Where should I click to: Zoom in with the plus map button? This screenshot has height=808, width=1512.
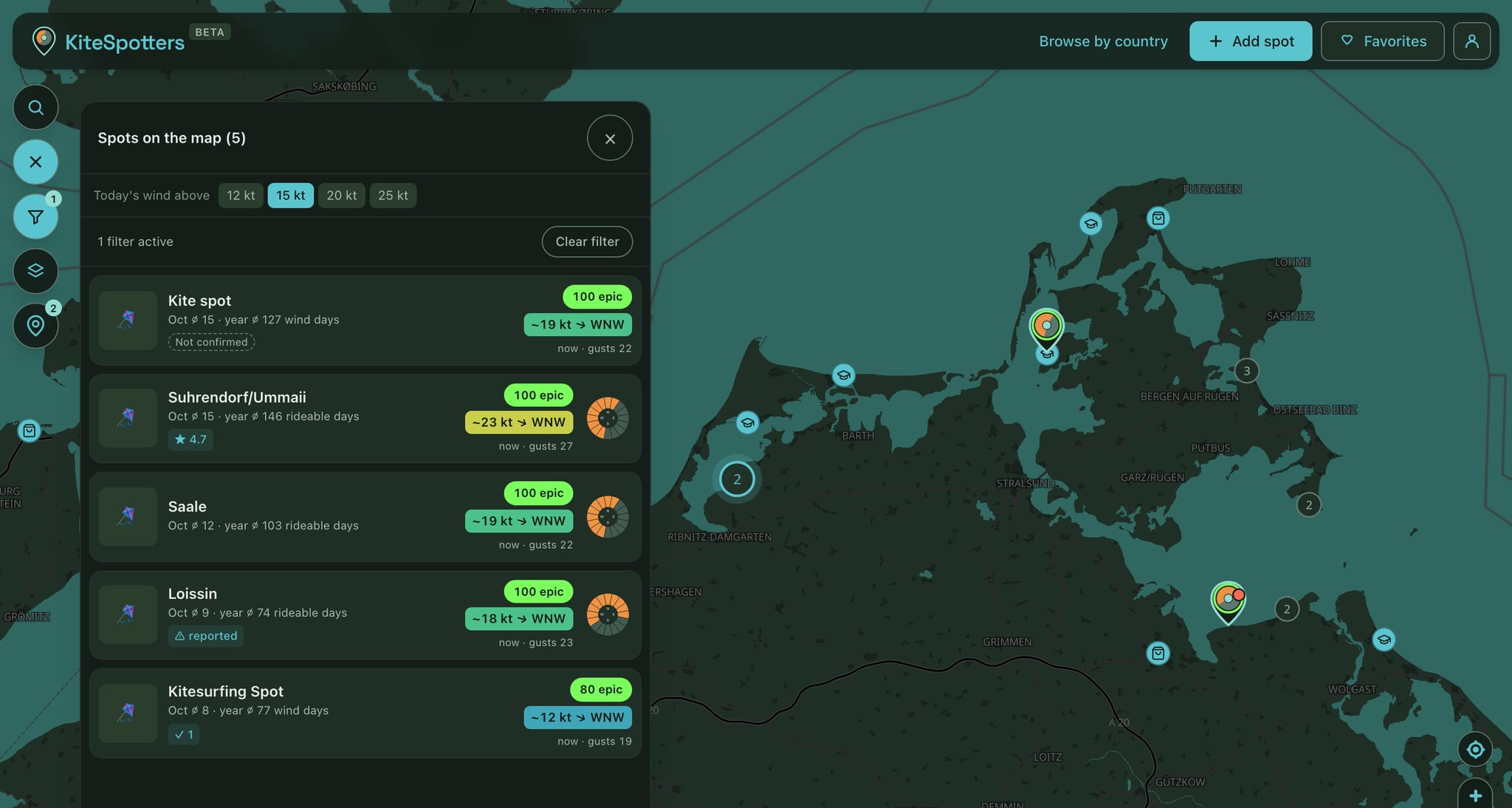pos(1475,795)
